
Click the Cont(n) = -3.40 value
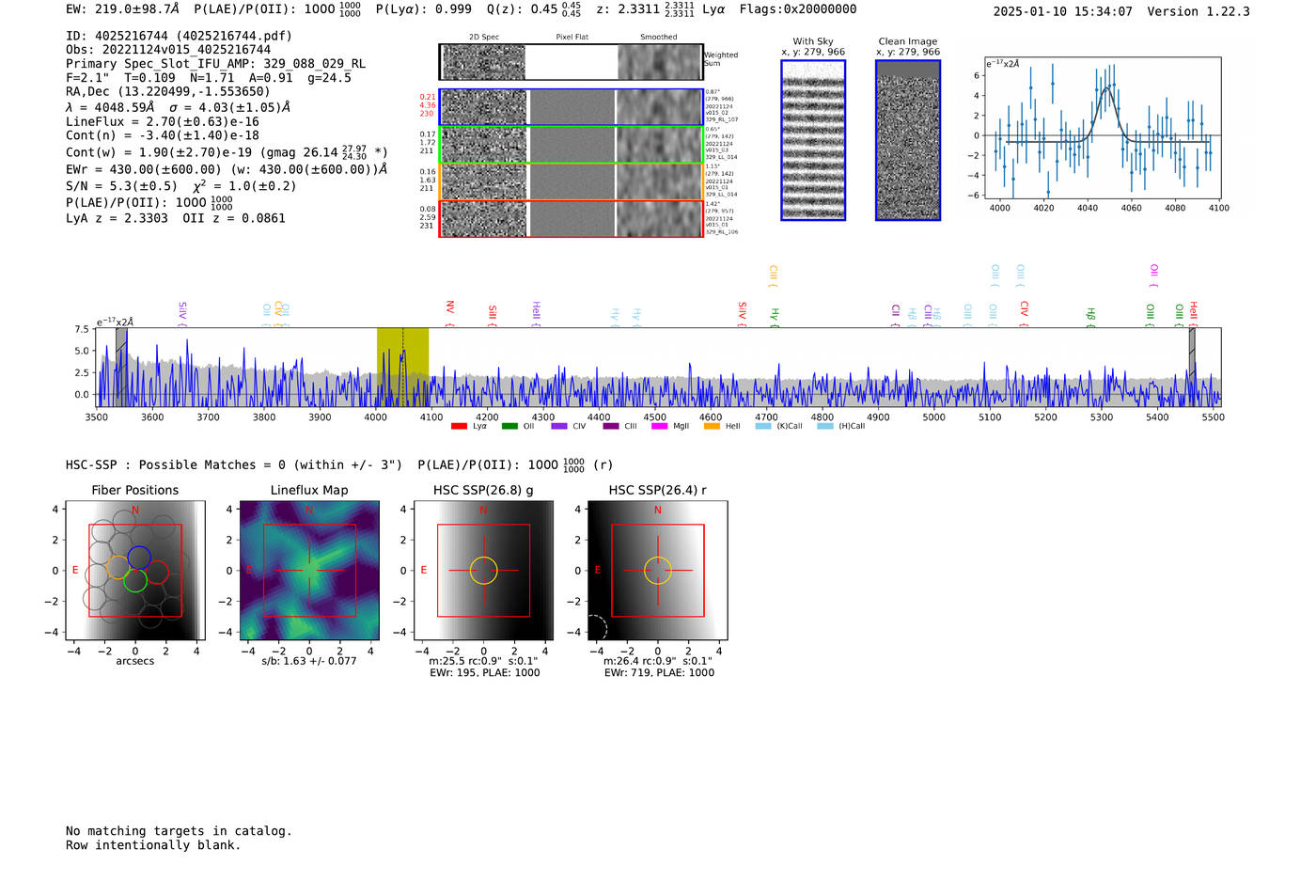(x=163, y=135)
